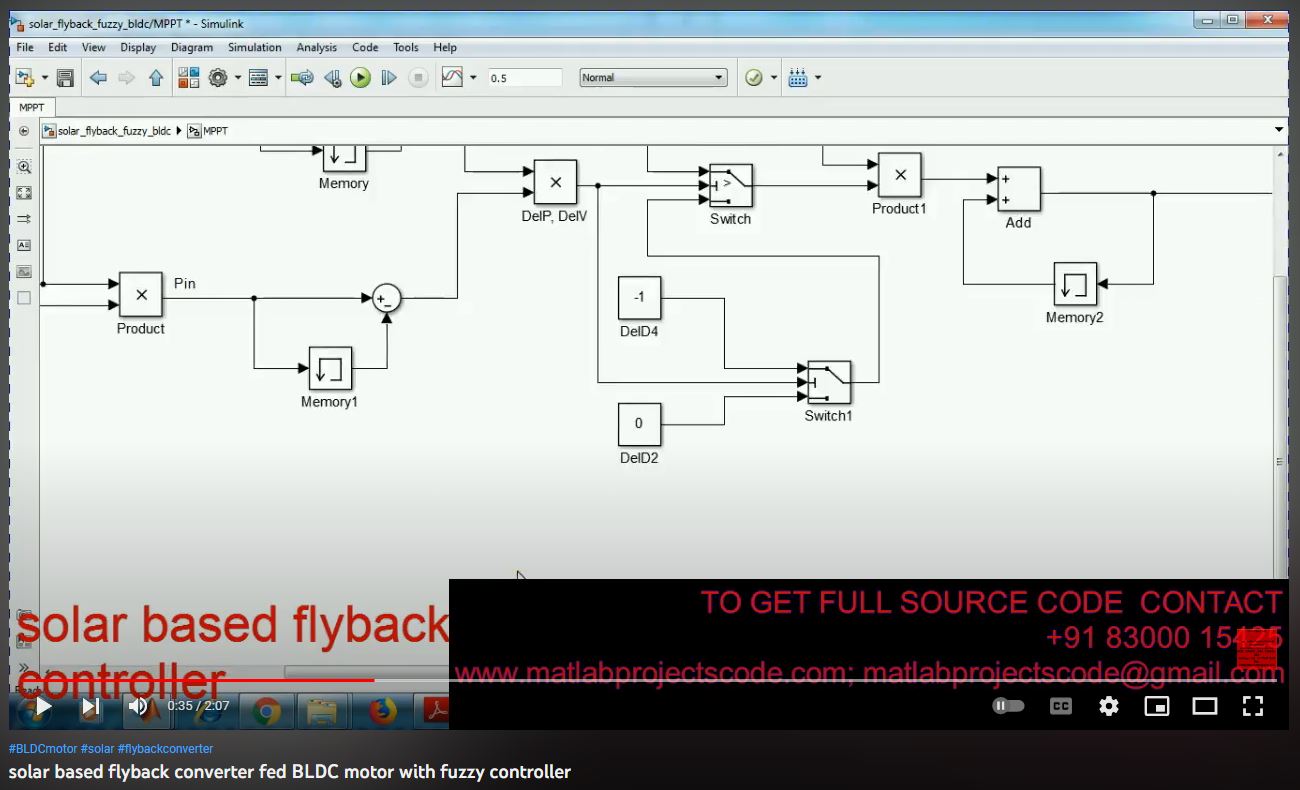Click Fit to View in left palette
Viewport: 1300px width, 790px height.
click(x=24, y=193)
